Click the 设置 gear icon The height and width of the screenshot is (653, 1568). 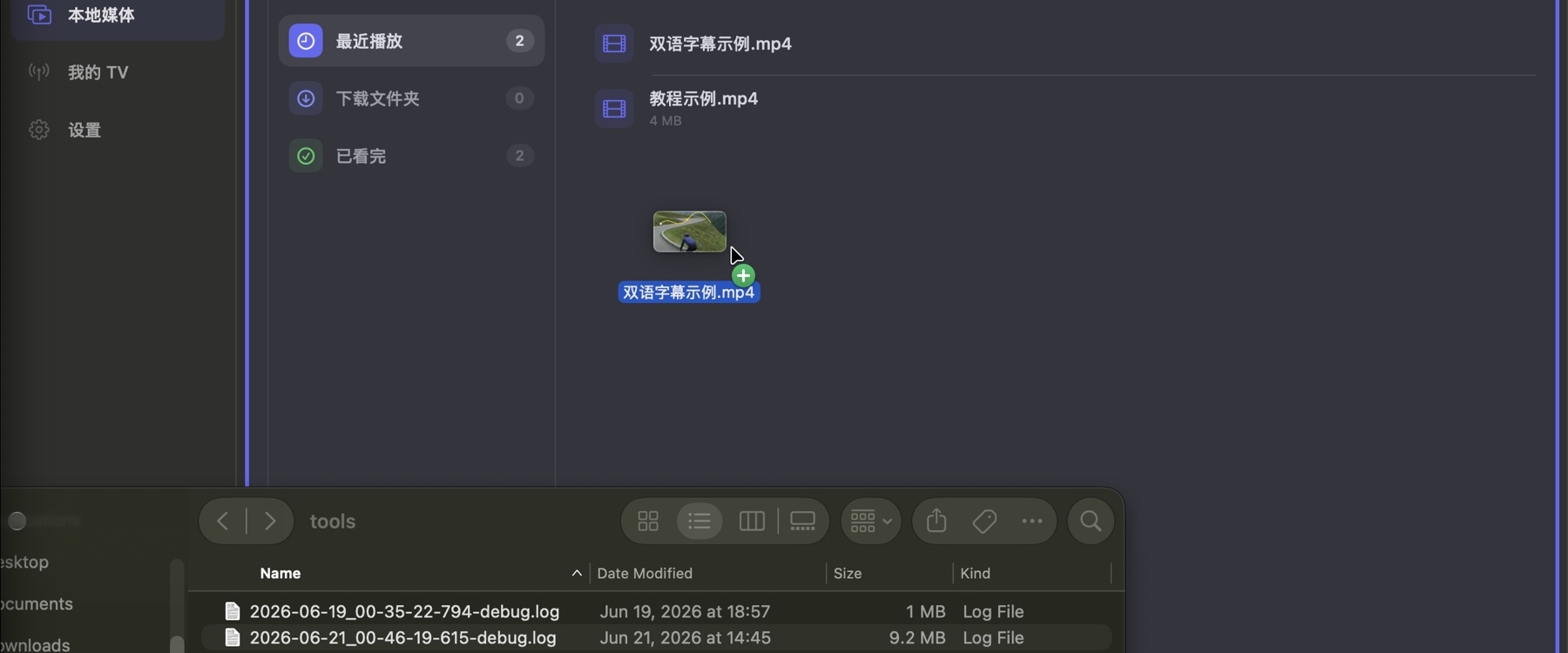coord(39,130)
